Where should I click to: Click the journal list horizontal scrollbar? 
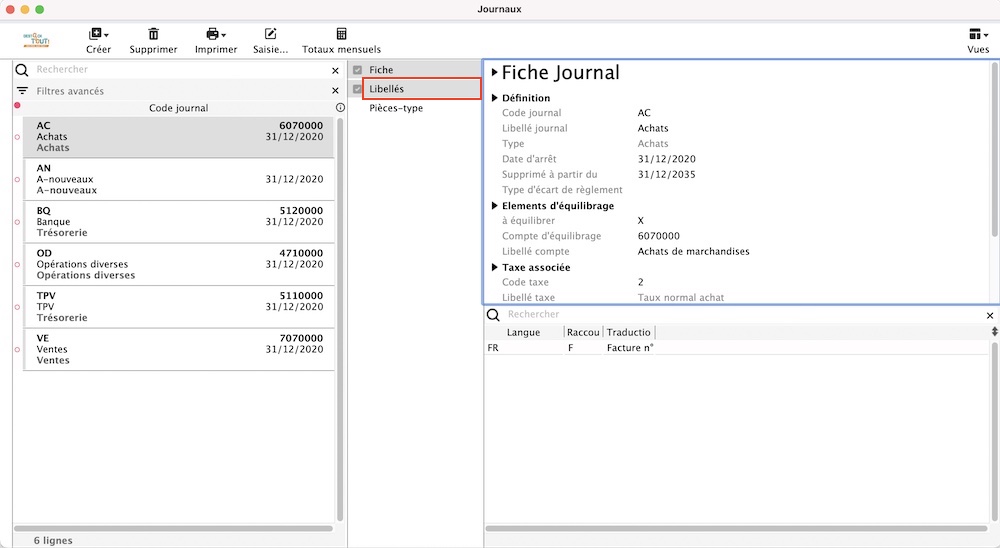coord(173,528)
